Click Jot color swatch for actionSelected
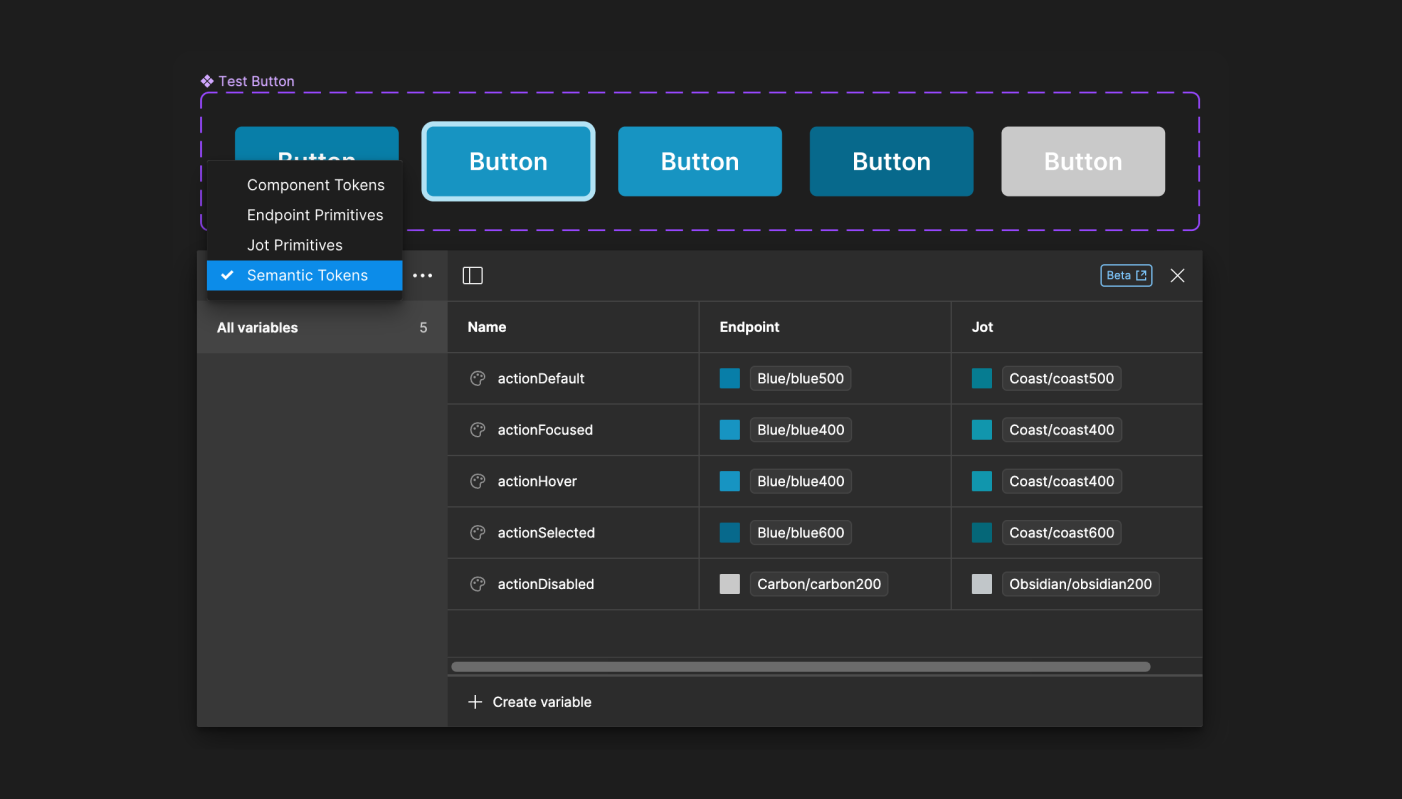1402x799 pixels. (x=982, y=533)
